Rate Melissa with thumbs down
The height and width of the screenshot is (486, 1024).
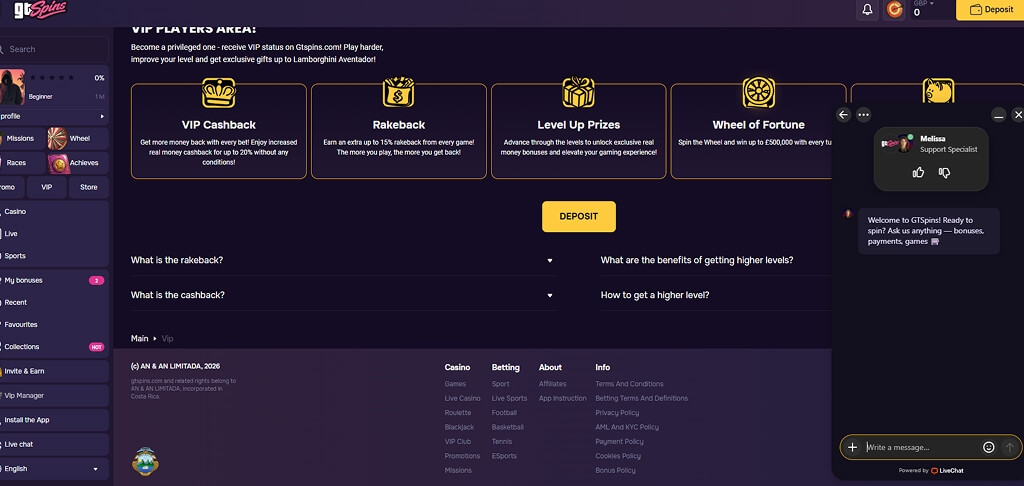pos(944,172)
